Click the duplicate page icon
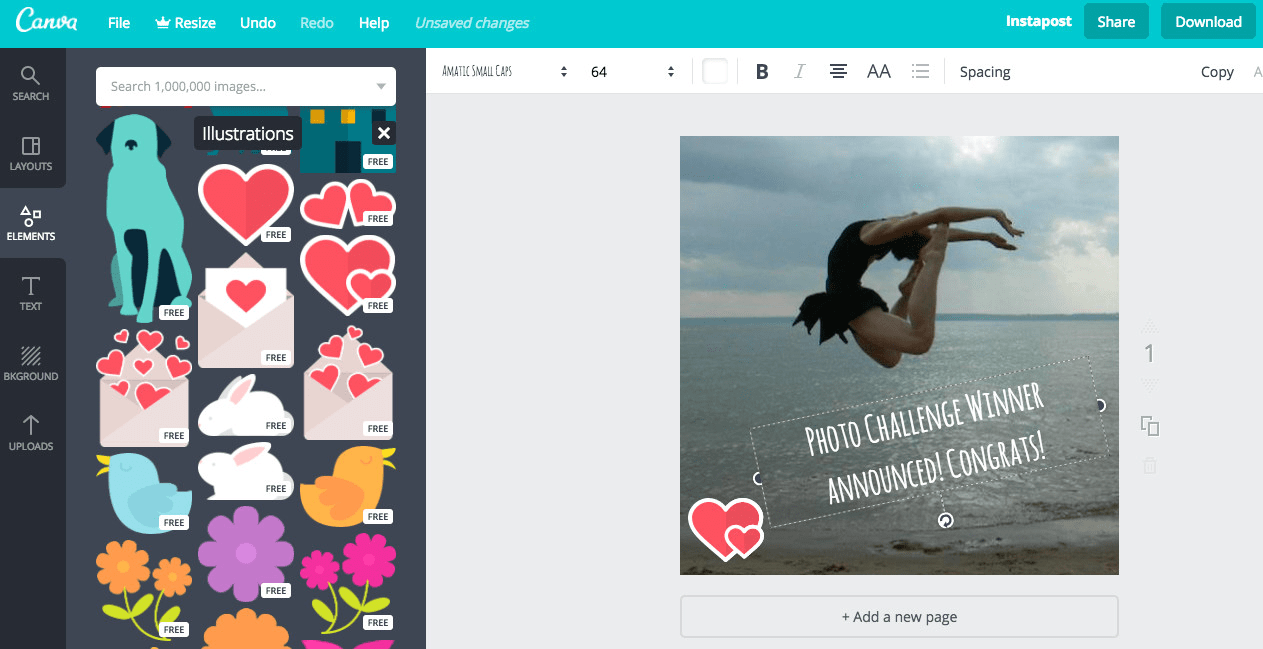Screen dimensions: 1263x649 coord(1149,425)
